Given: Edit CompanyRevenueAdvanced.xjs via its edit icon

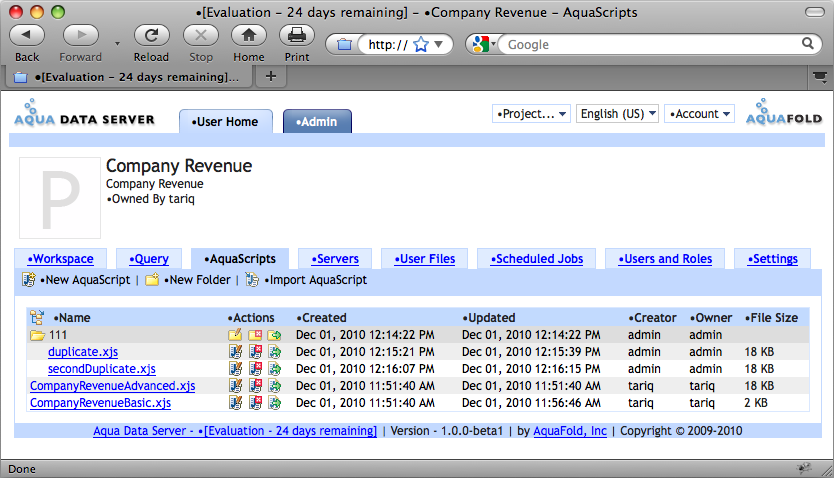Looking at the screenshot, I should tap(235, 386).
